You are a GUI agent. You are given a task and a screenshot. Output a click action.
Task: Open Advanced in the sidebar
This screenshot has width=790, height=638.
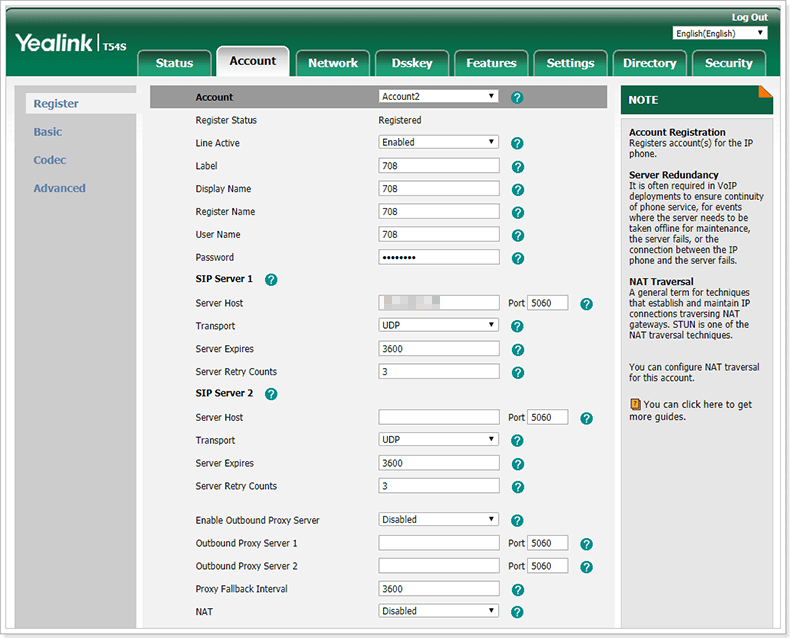coord(59,188)
